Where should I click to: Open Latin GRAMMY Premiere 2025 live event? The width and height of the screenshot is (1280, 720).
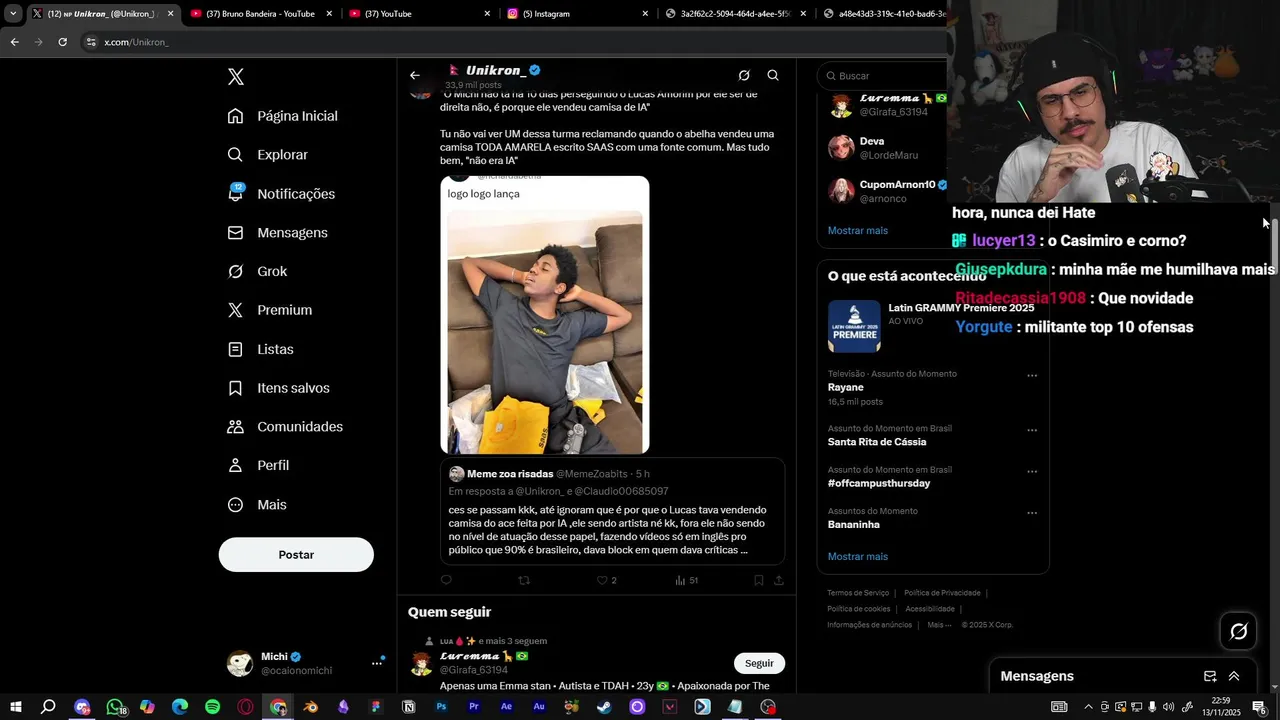932,326
